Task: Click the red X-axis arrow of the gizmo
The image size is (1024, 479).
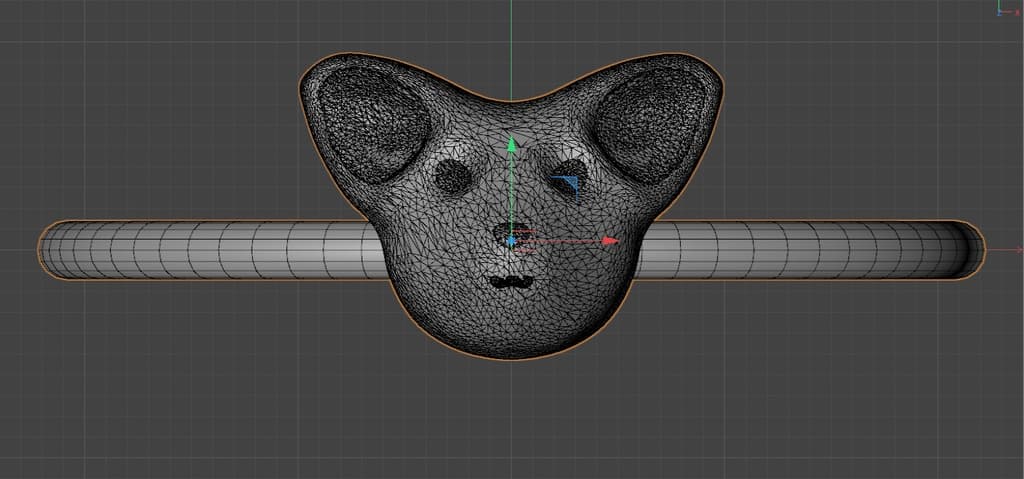Action: [x=610, y=241]
